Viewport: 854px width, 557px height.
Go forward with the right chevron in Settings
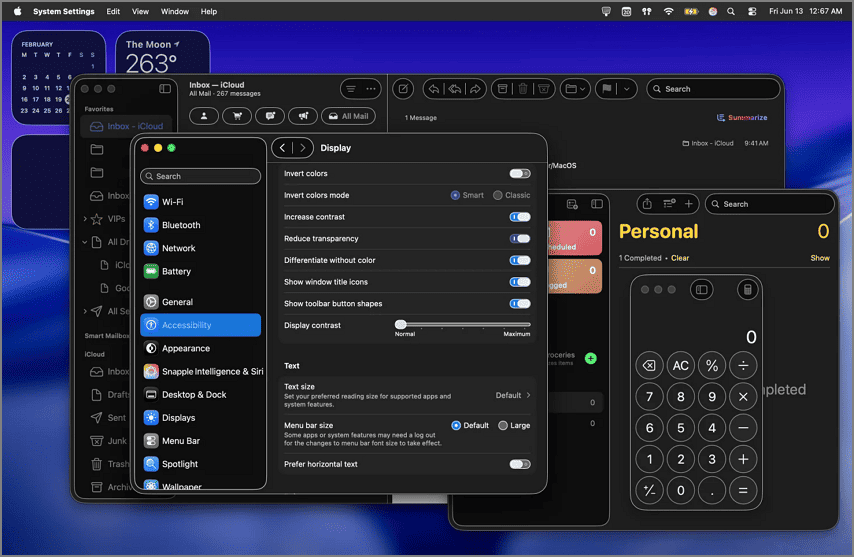coord(303,148)
